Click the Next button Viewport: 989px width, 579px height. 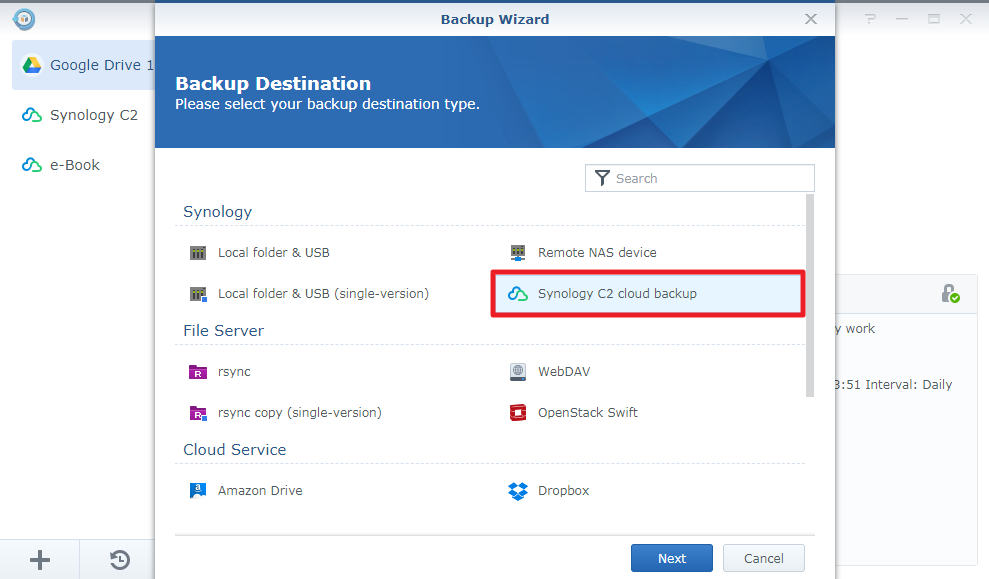672,558
